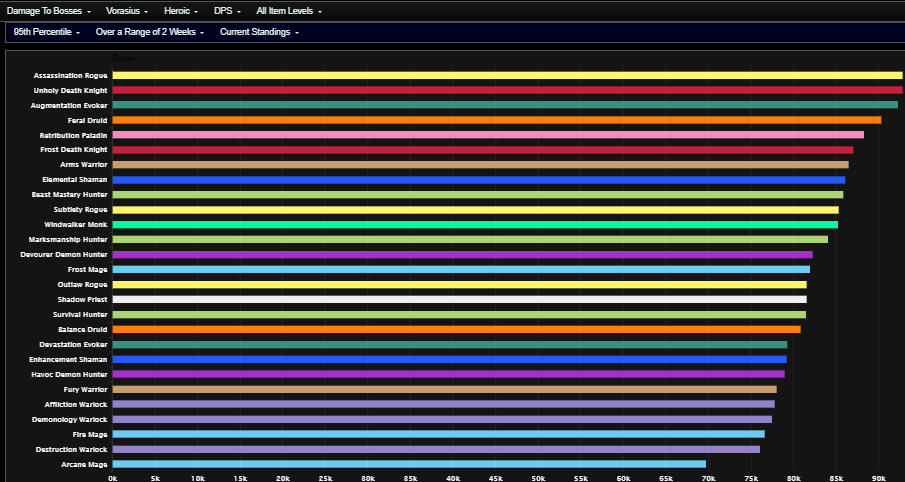905x482 pixels.
Task: Click the Shadow Priest label
Action: (x=83, y=300)
